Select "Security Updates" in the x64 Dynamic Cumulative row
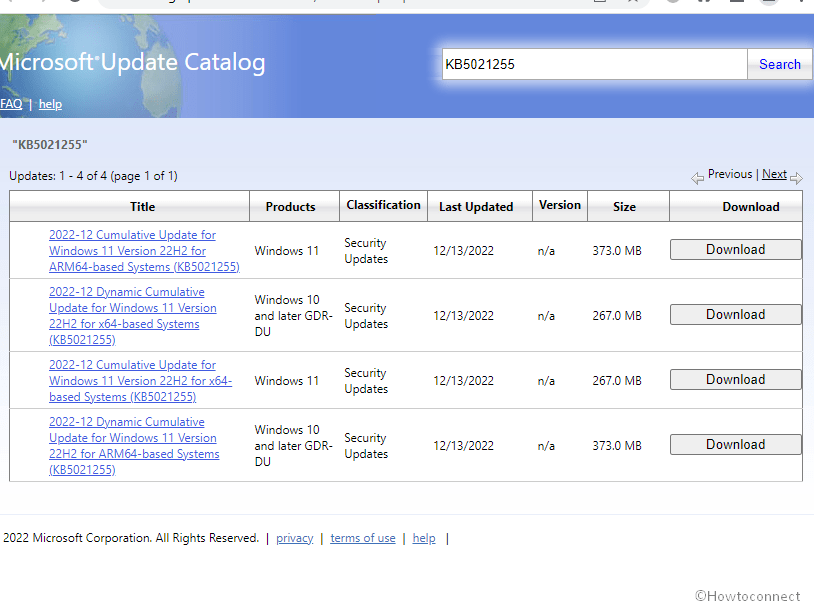This screenshot has width=814, height=612. click(366, 316)
